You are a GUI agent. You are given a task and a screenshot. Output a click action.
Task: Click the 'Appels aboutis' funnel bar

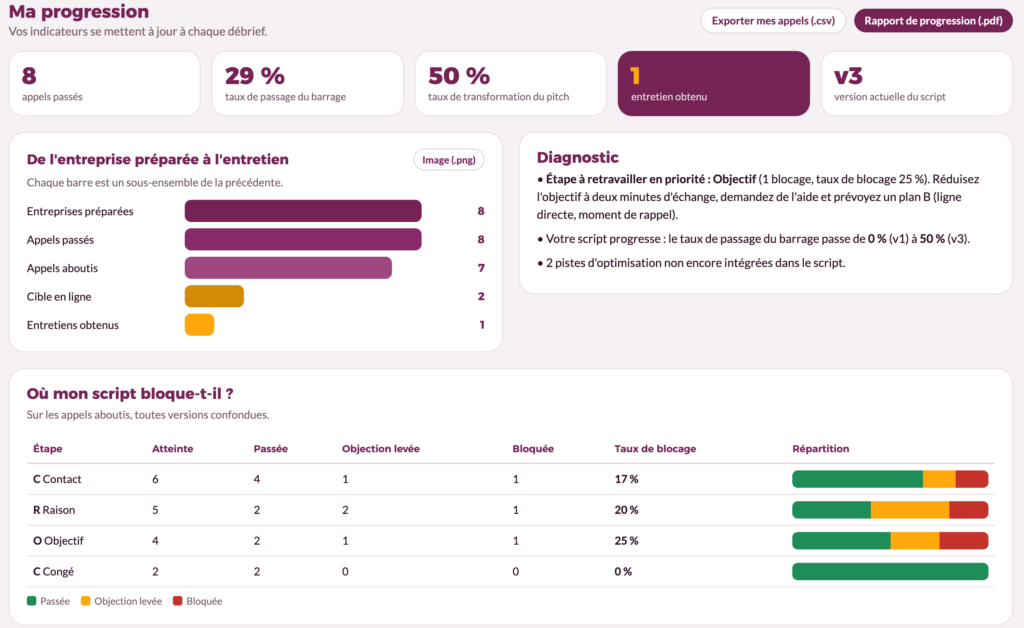(288, 268)
